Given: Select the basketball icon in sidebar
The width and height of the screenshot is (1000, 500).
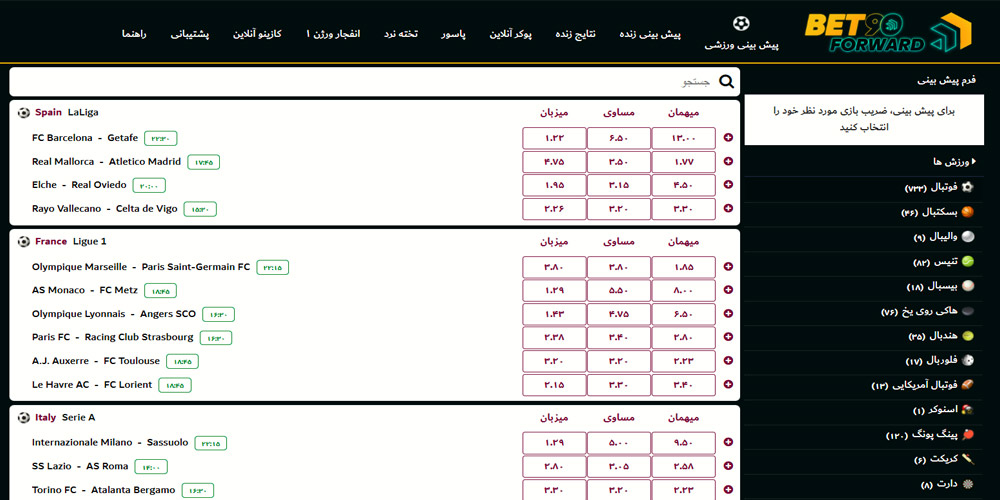Looking at the screenshot, I should coord(967,212).
